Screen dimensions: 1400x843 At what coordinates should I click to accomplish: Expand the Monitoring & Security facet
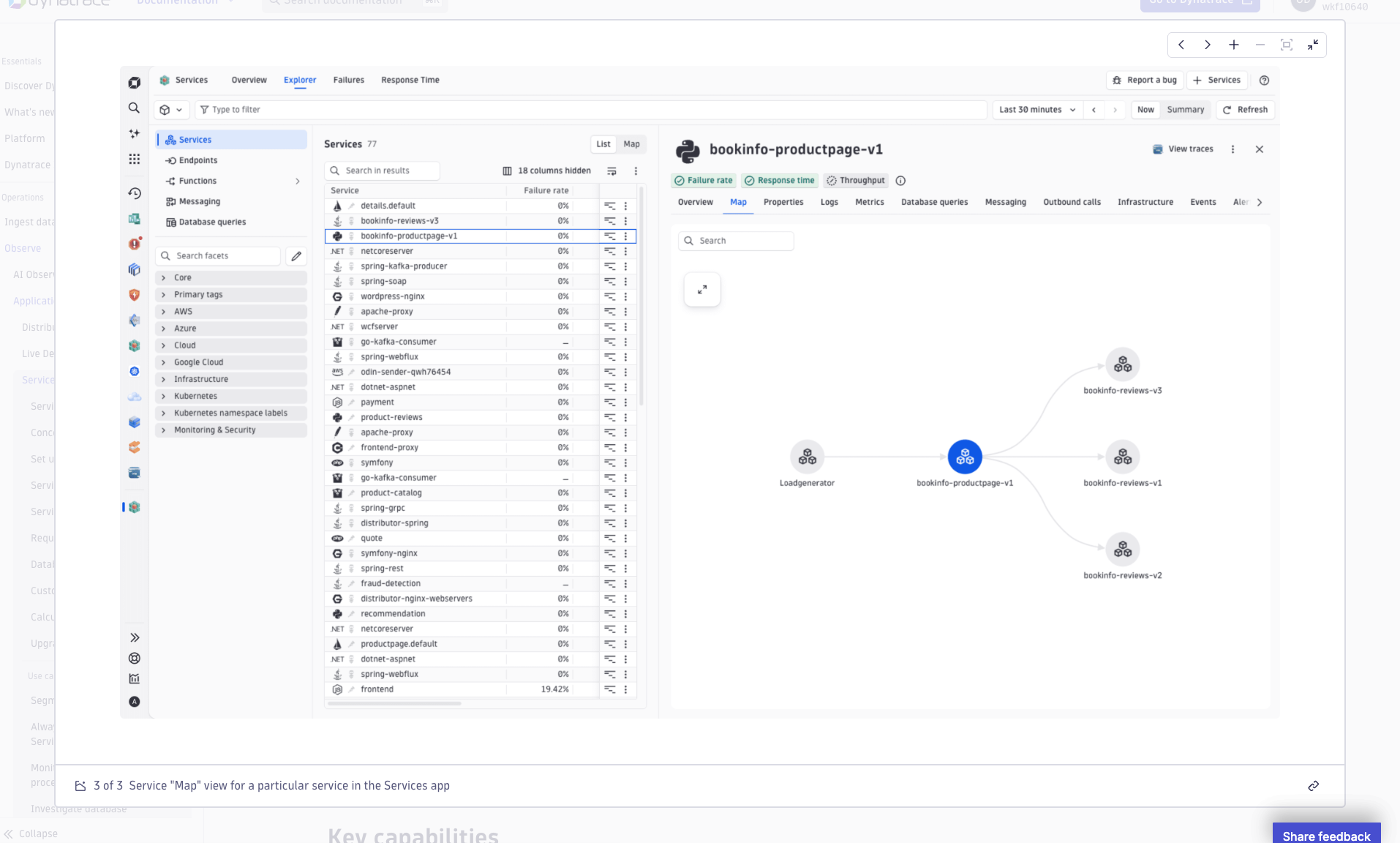point(231,430)
